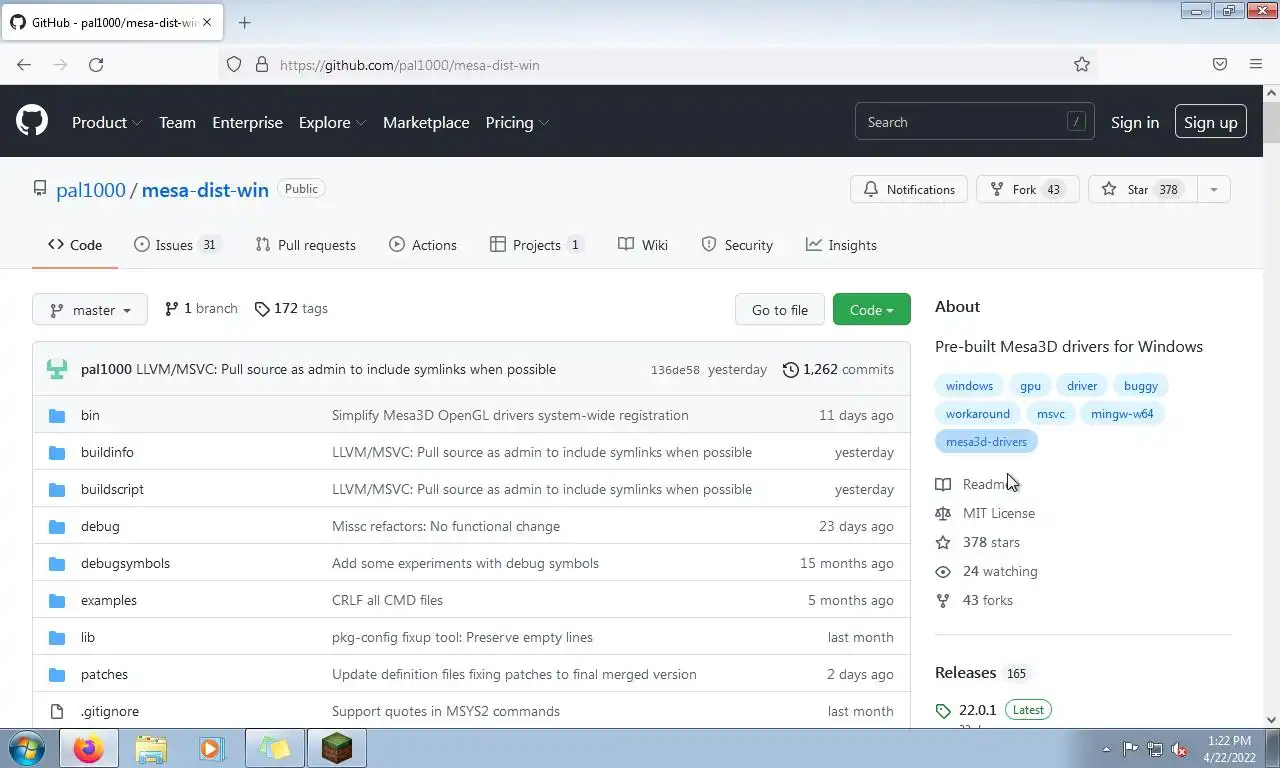
Task: Expand the Pricing menu
Action: pyautogui.click(x=517, y=122)
